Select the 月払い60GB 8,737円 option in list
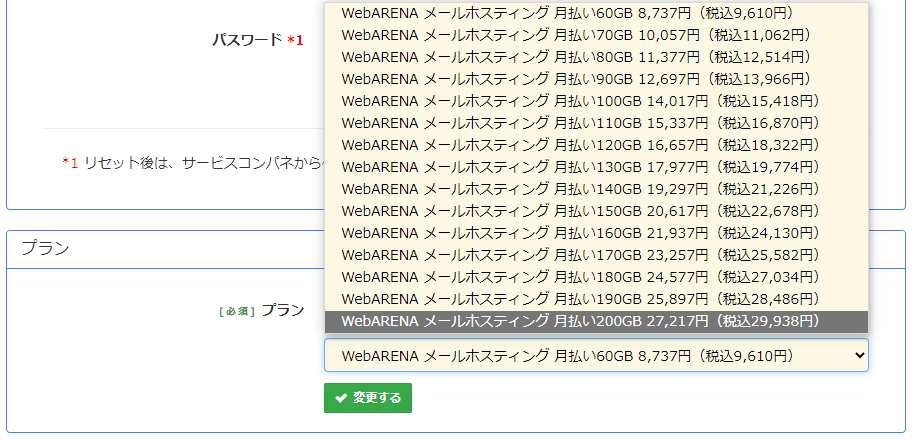 click(596, 13)
